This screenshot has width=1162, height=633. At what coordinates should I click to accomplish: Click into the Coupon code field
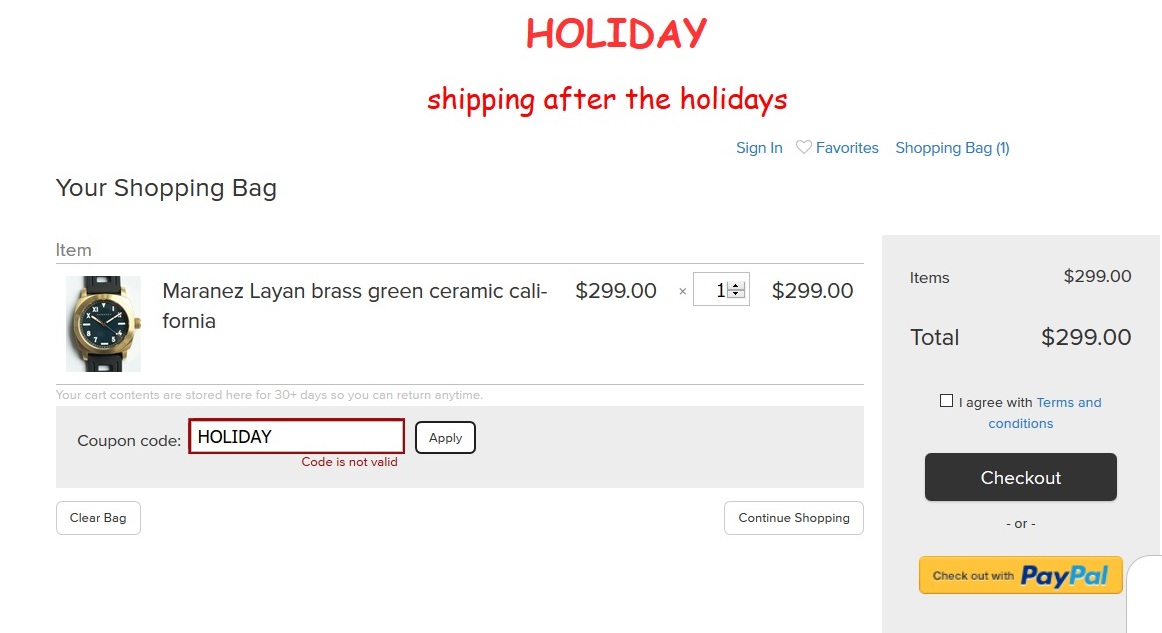point(296,437)
